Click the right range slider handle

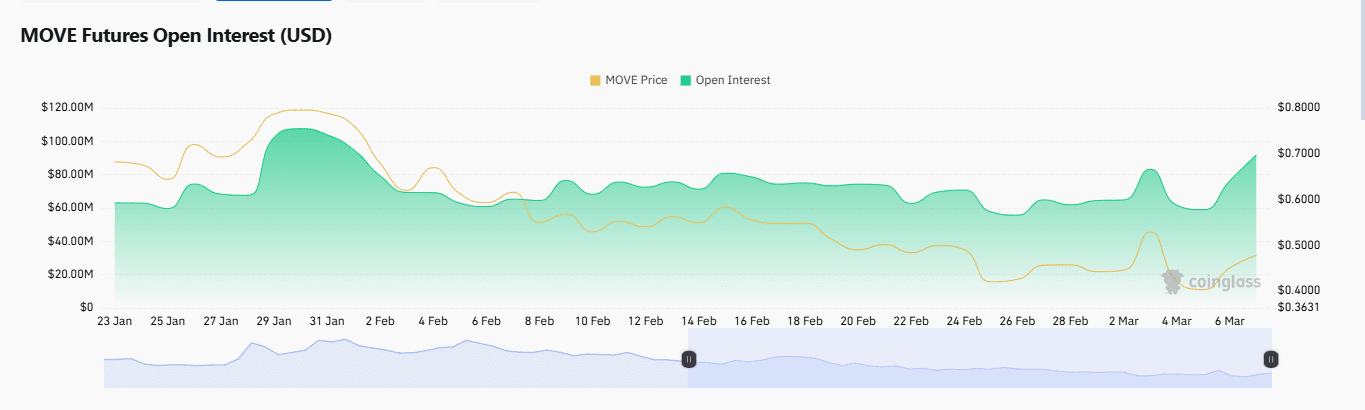pos(1270,359)
